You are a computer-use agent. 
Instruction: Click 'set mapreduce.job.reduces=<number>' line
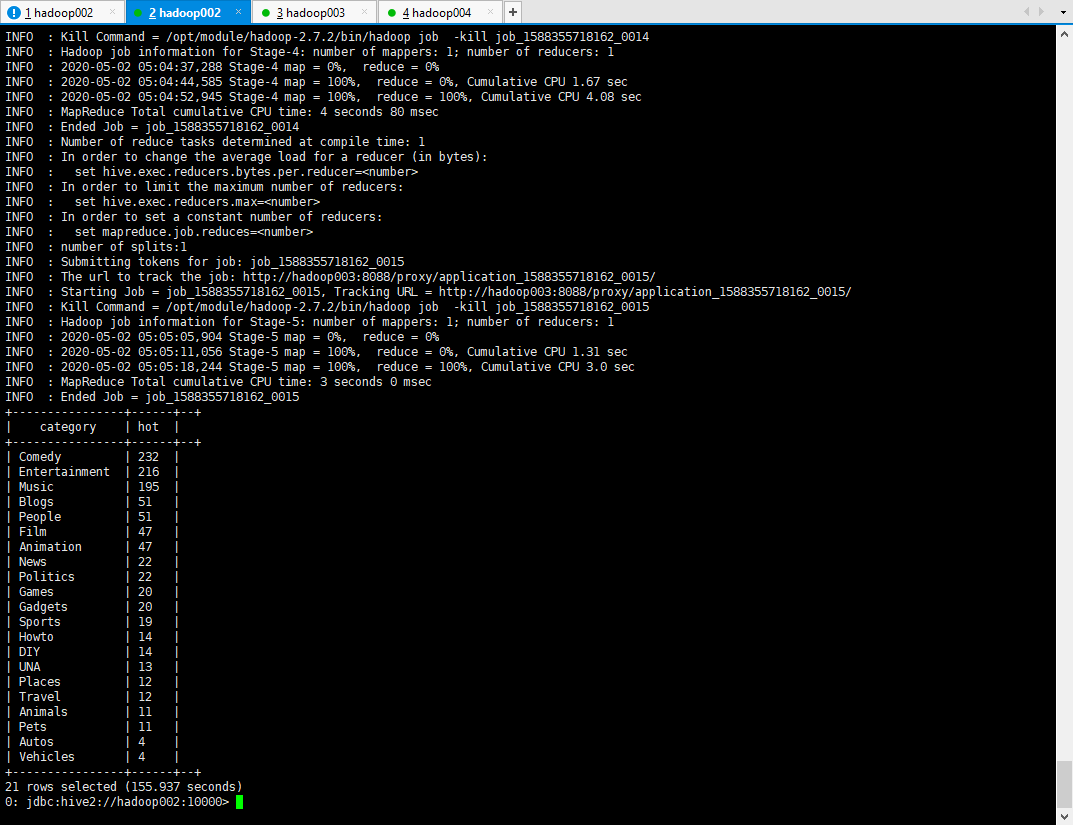point(159,232)
